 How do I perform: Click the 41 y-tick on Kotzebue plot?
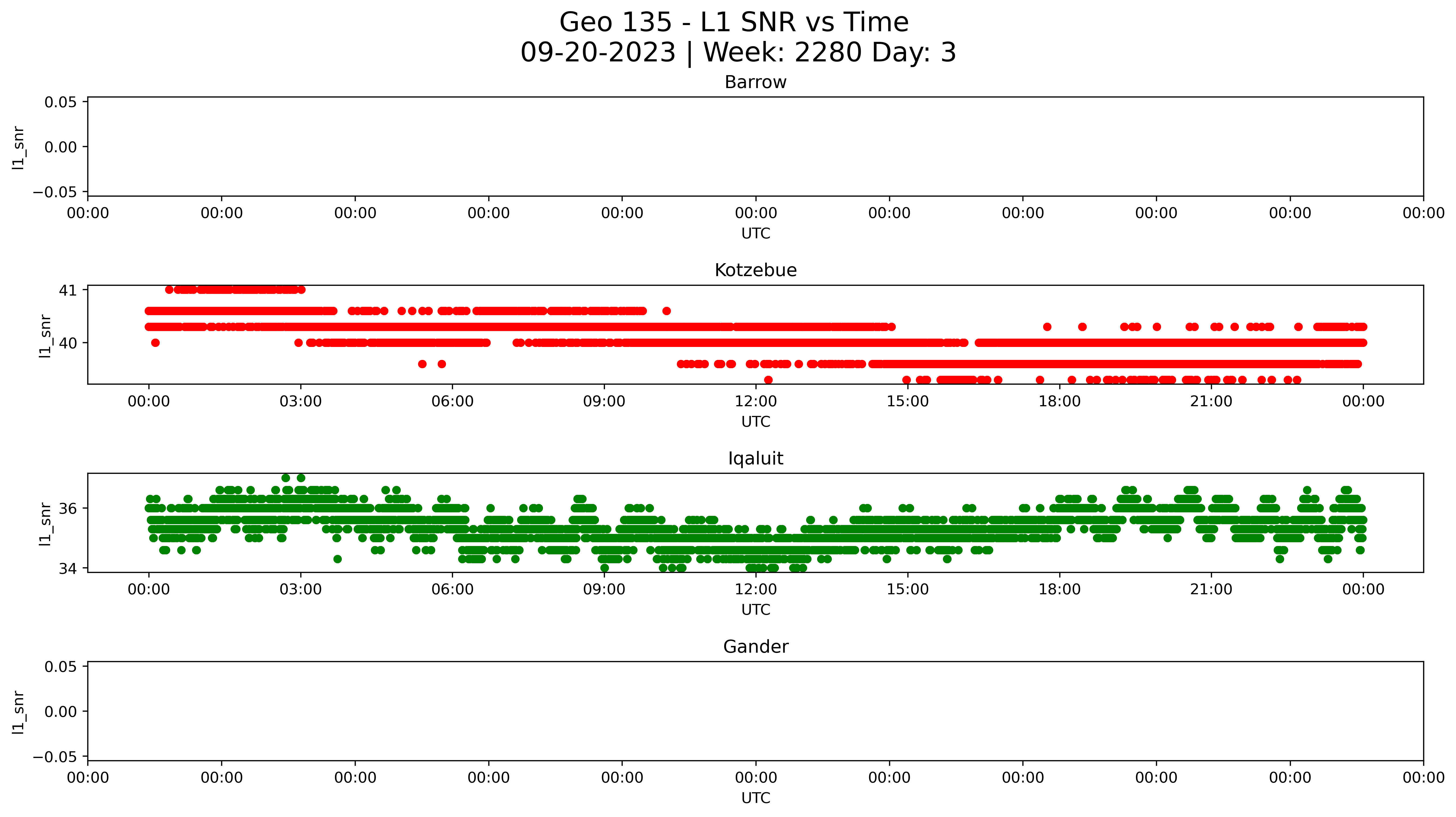pos(68,290)
